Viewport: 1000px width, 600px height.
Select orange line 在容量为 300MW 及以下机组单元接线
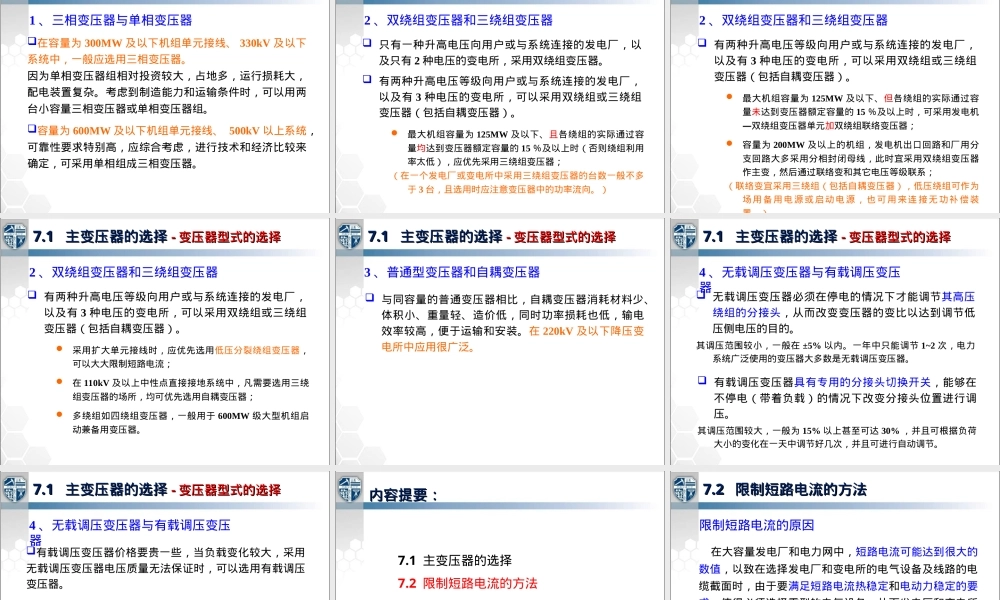167,51
